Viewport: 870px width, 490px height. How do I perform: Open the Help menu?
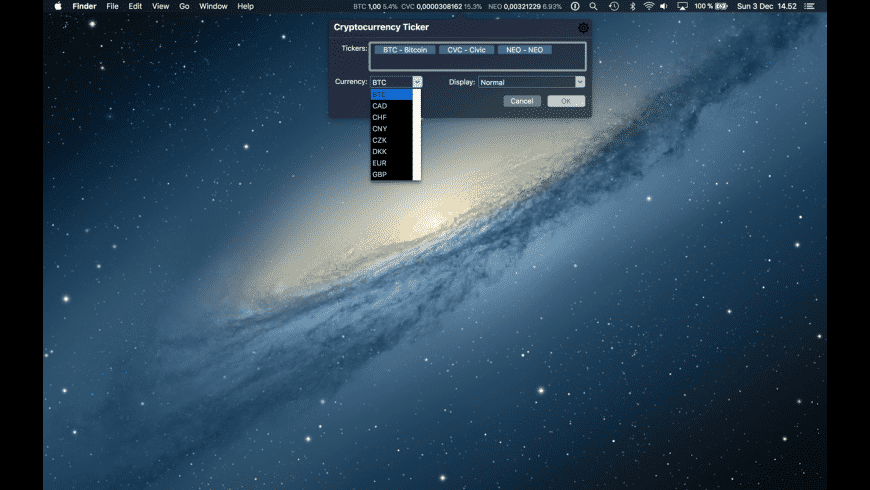[x=245, y=6]
